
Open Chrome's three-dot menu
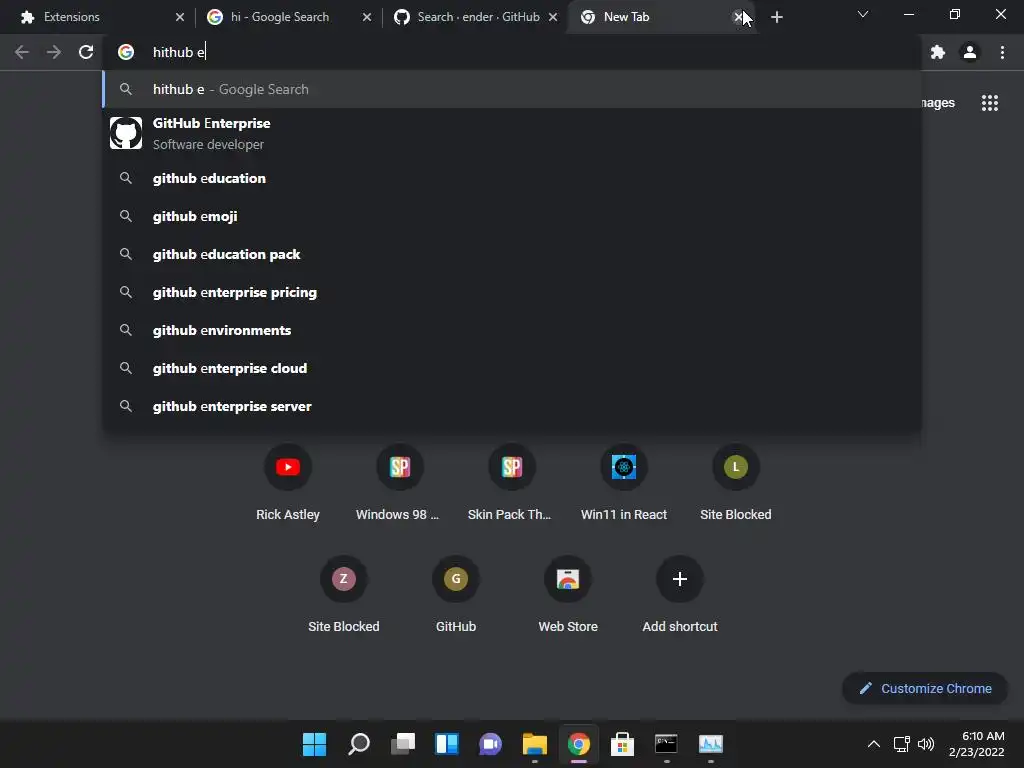click(1002, 52)
